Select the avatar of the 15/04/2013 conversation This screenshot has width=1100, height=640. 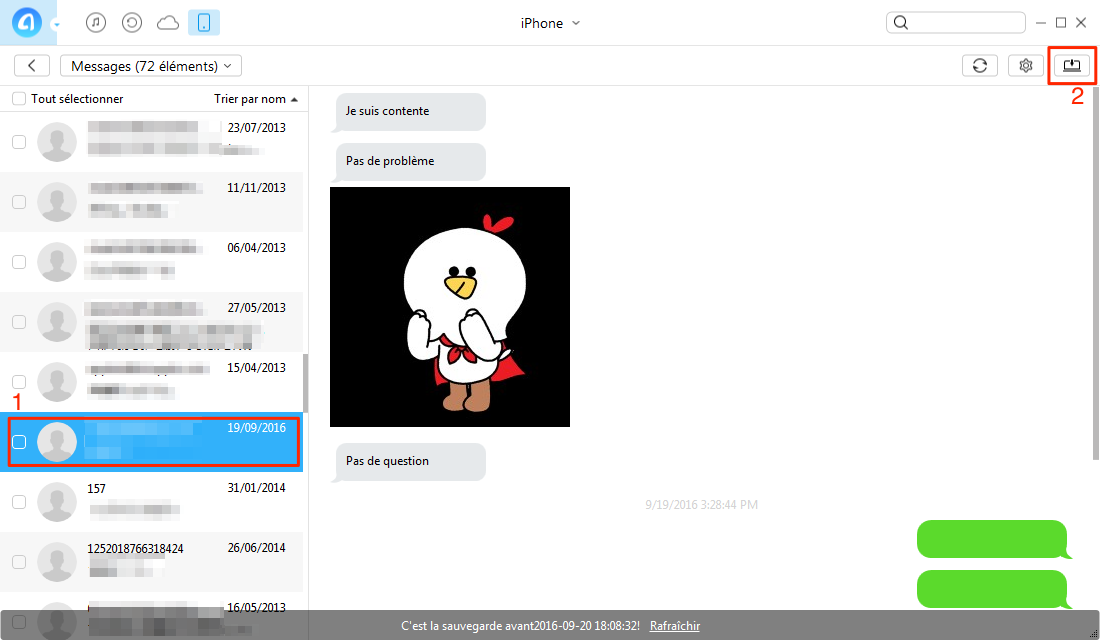[57, 382]
